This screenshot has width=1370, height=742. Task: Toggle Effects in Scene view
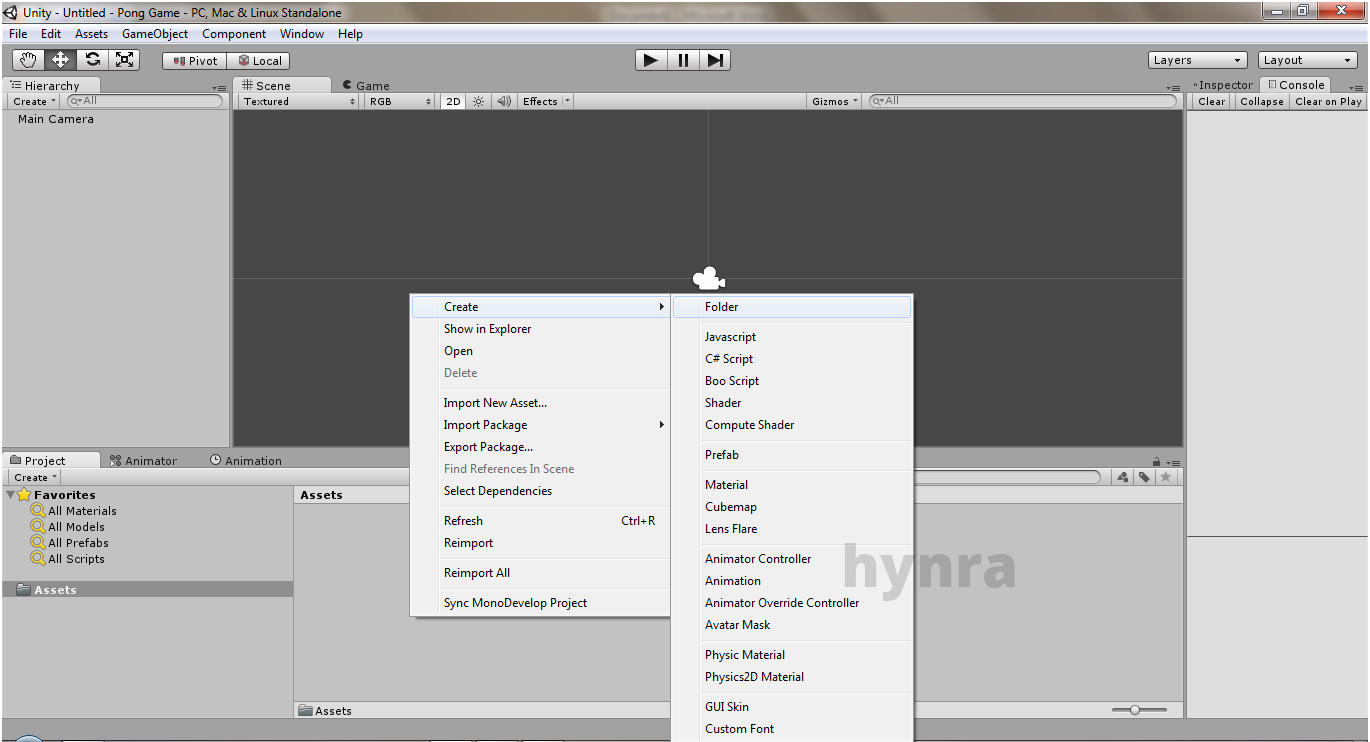click(540, 101)
